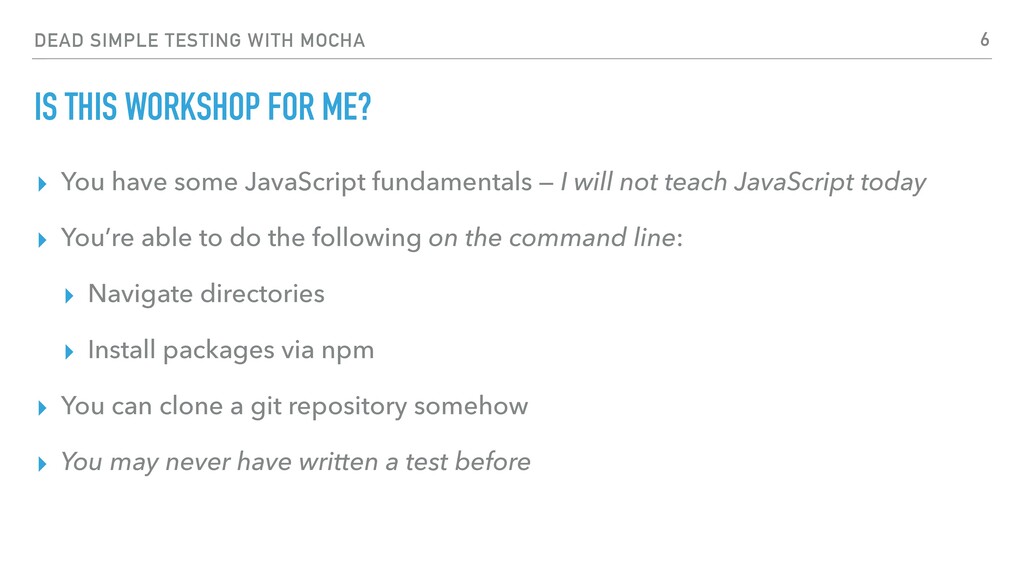Click the word "npm" in the sub-bullet
The height and width of the screenshot is (576, 1024).
(x=347, y=352)
